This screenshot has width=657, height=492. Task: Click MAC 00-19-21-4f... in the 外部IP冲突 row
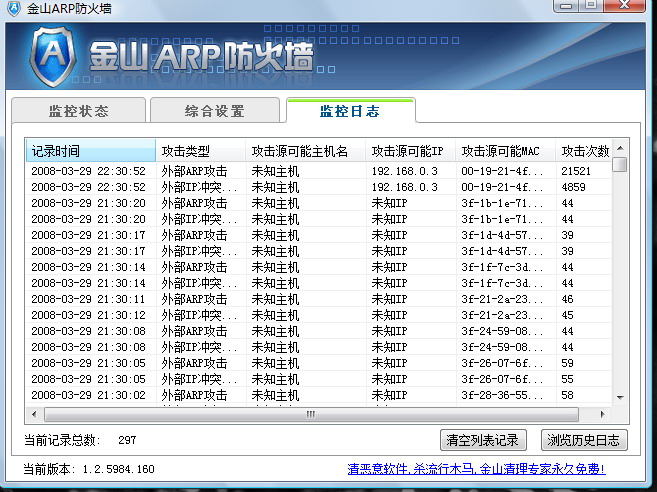point(502,187)
